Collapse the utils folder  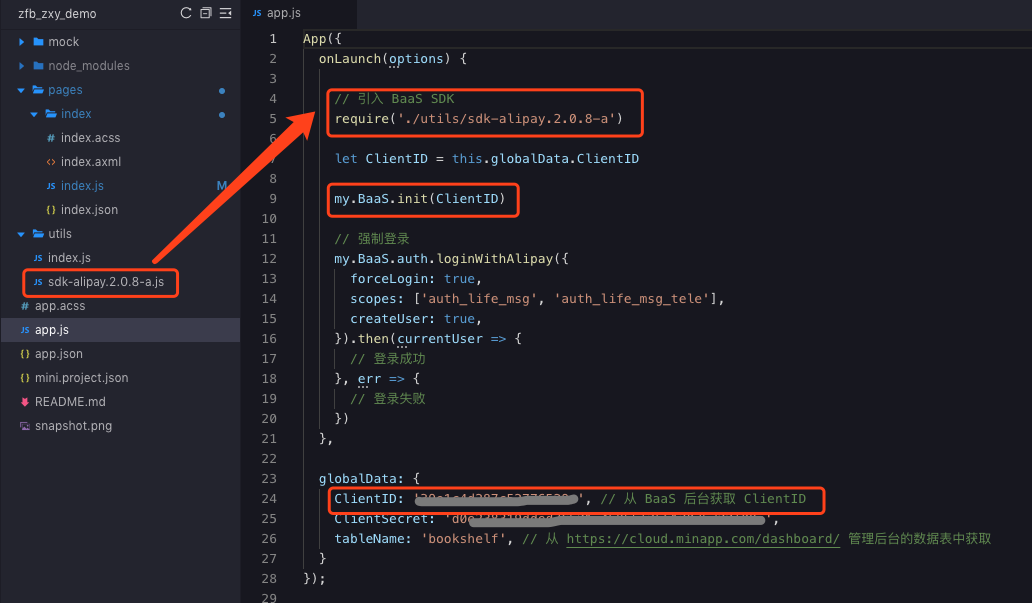click(x=21, y=234)
